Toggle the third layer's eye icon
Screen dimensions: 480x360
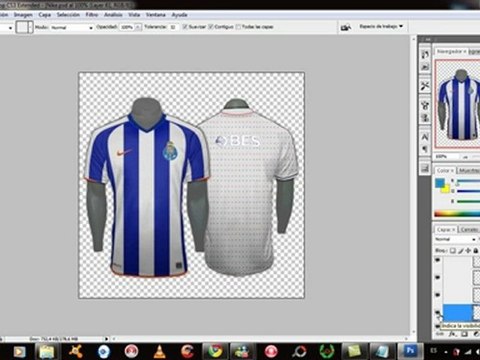[438, 295]
